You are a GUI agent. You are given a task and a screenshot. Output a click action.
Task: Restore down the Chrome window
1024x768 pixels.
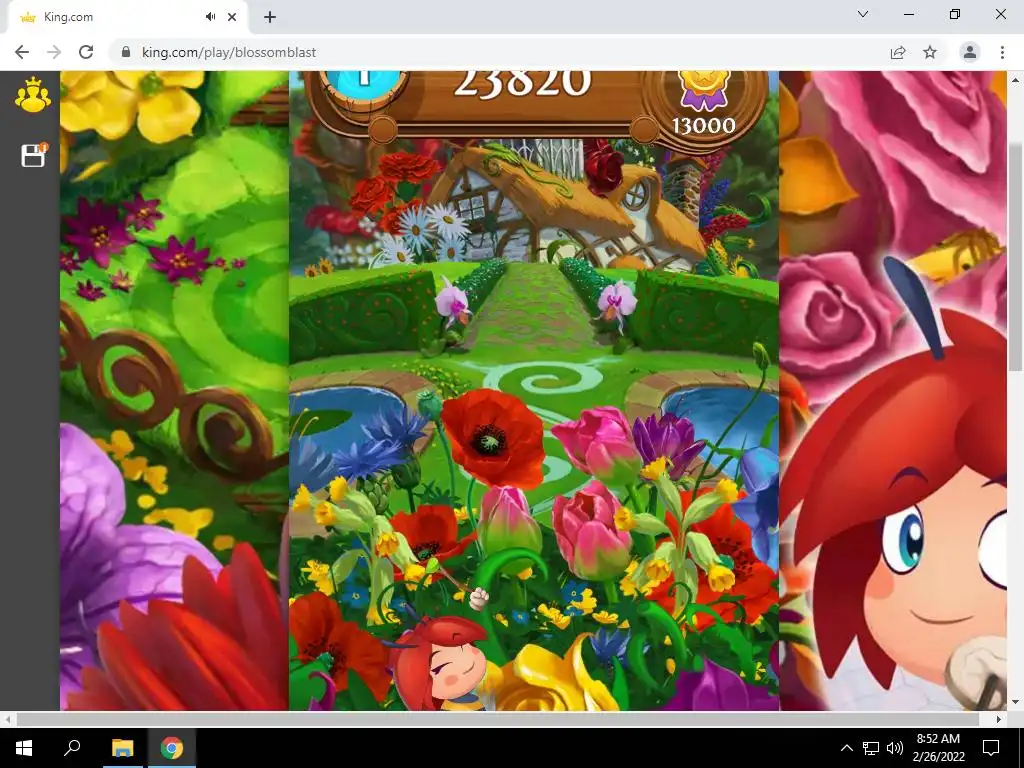[955, 14]
